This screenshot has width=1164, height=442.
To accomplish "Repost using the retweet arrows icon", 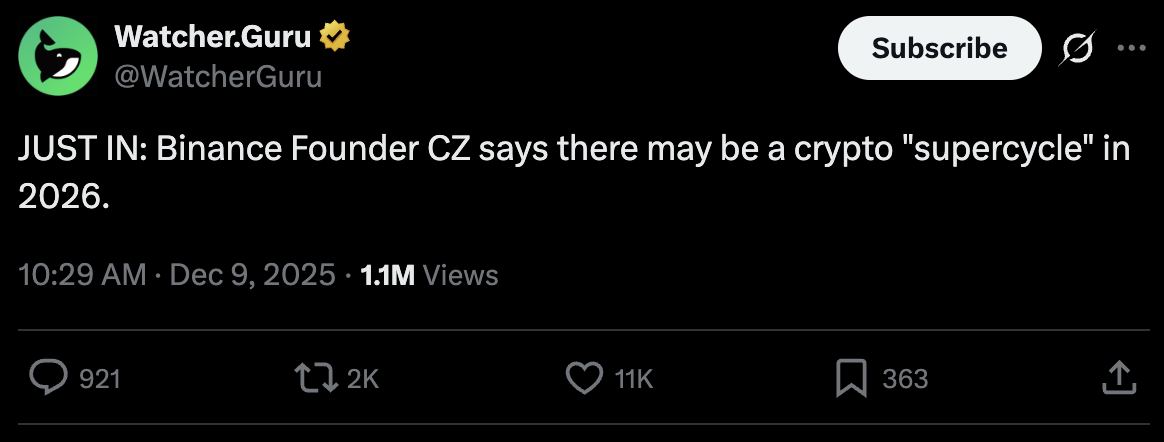I will pyautogui.click(x=317, y=378).
